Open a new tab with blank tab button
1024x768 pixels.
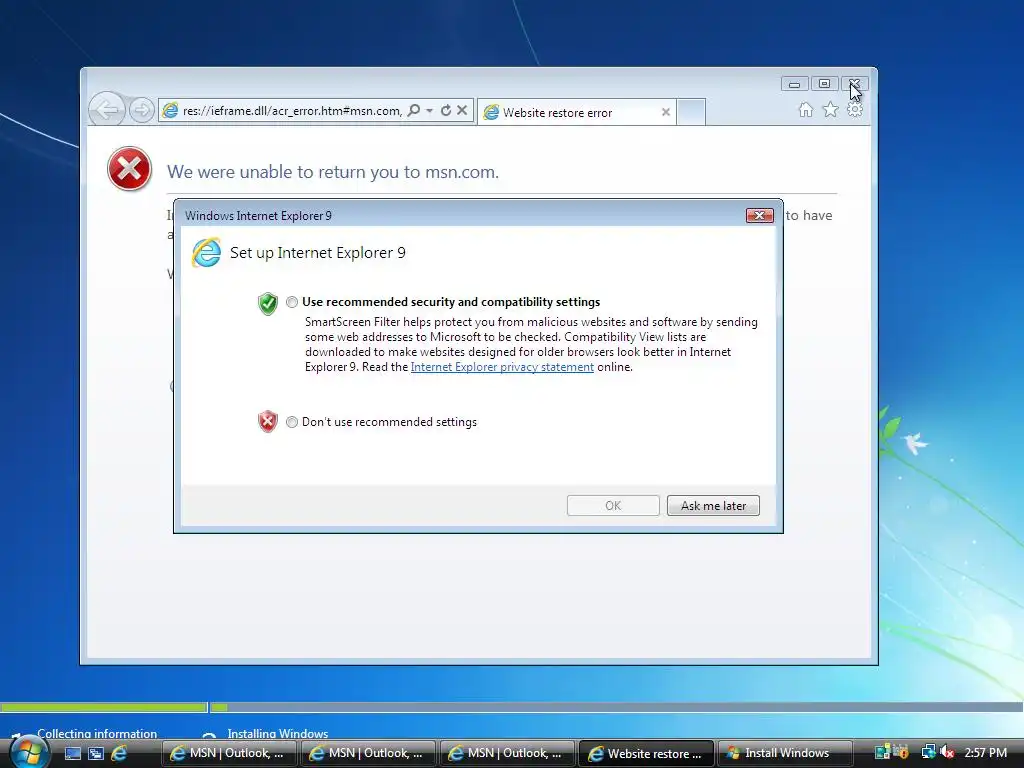tap(691, 112)
